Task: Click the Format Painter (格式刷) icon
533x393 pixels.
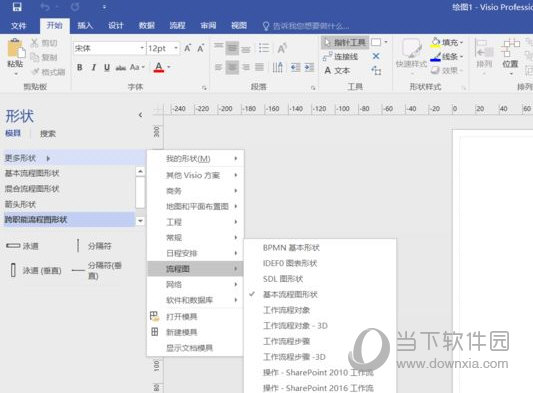Action: click(x=35, y=71)
